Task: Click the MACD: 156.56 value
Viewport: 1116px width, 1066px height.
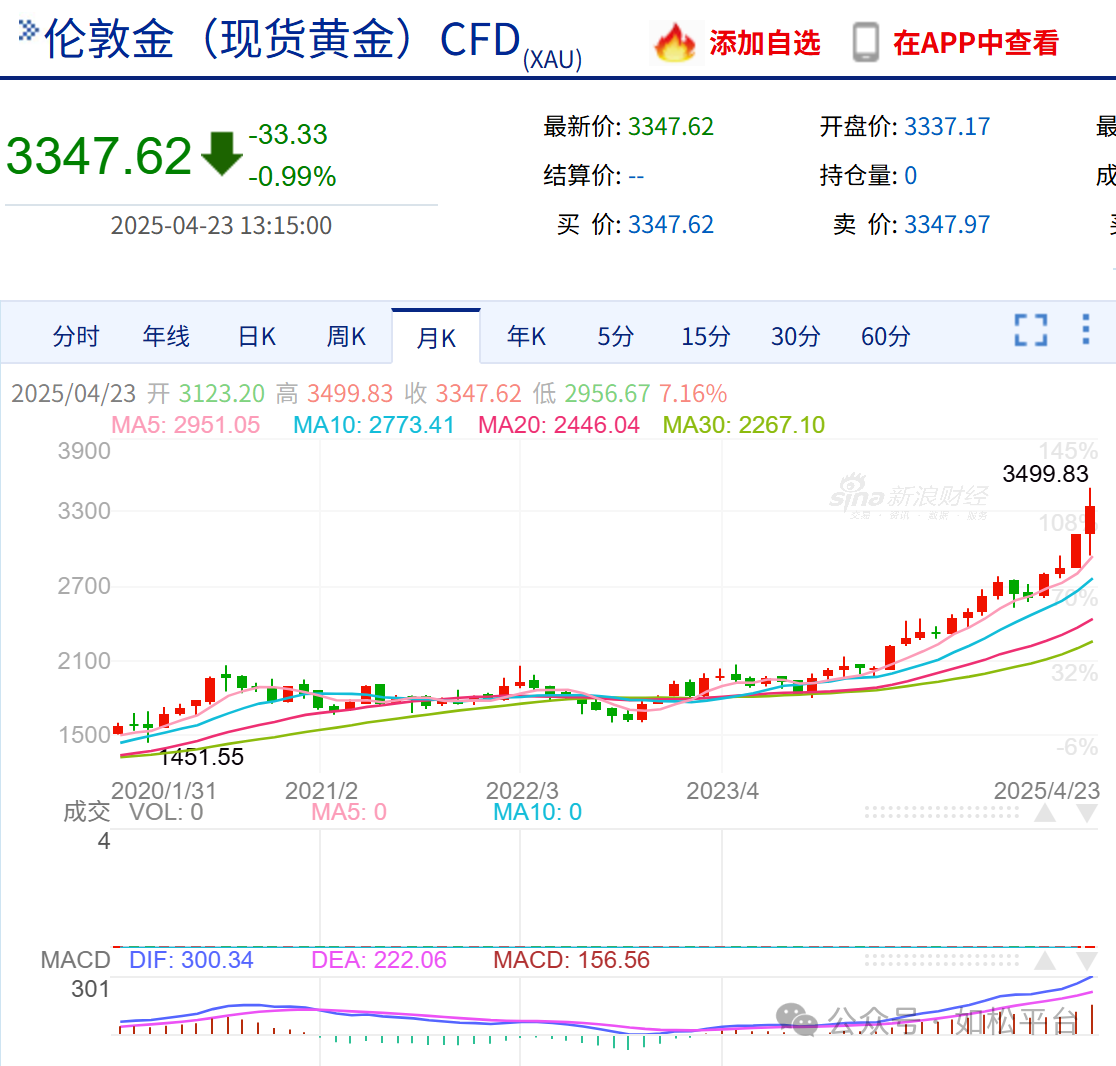Action: [572, 960]
